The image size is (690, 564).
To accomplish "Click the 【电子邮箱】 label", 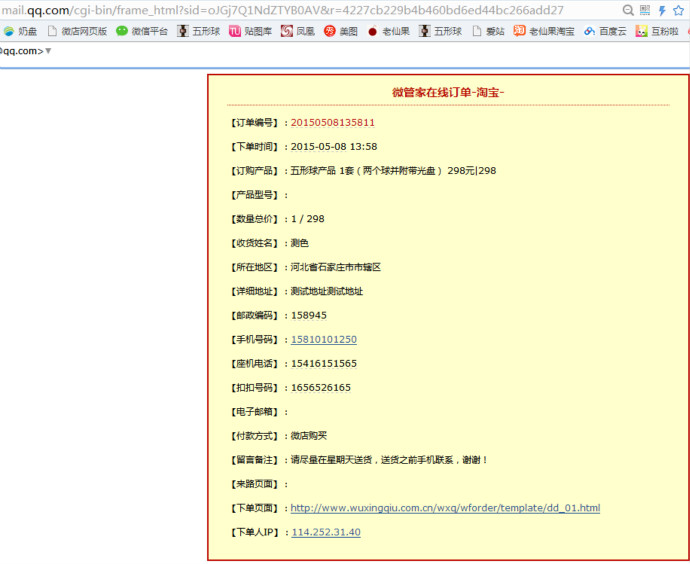I will (254, 412).
